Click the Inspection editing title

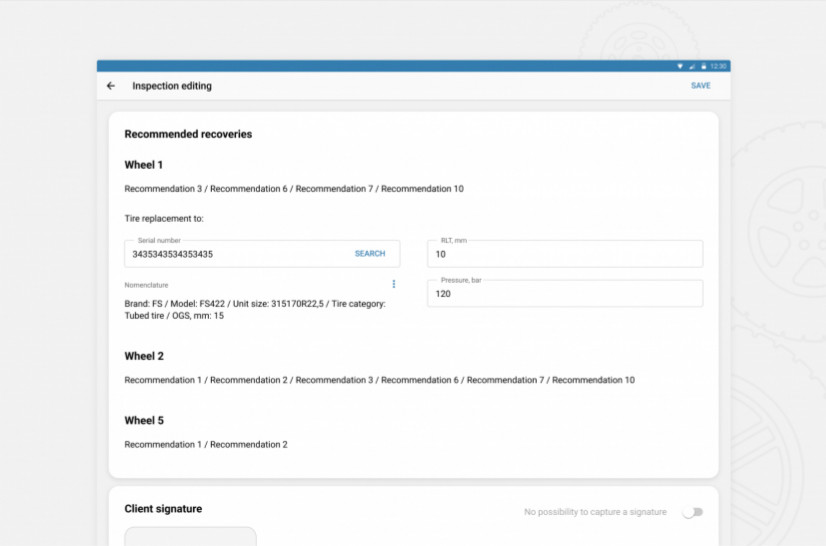[x=172, y=86]
